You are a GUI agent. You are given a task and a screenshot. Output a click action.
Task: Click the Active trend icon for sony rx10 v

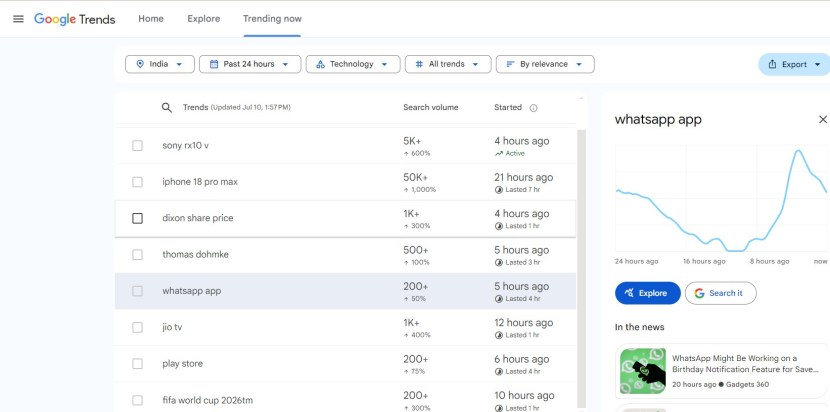coord(499,154)
